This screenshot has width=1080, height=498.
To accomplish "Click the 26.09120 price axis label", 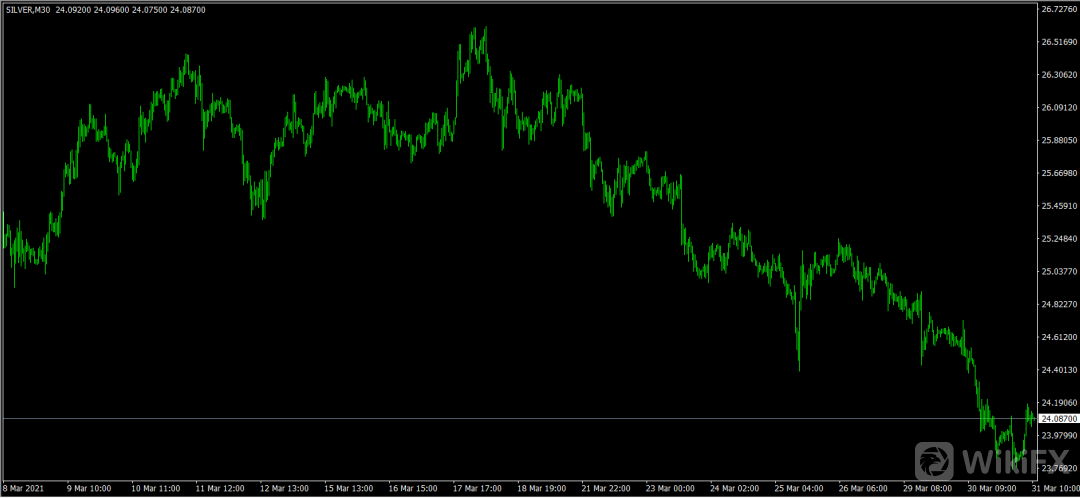I will click(x=1058, y=108).
